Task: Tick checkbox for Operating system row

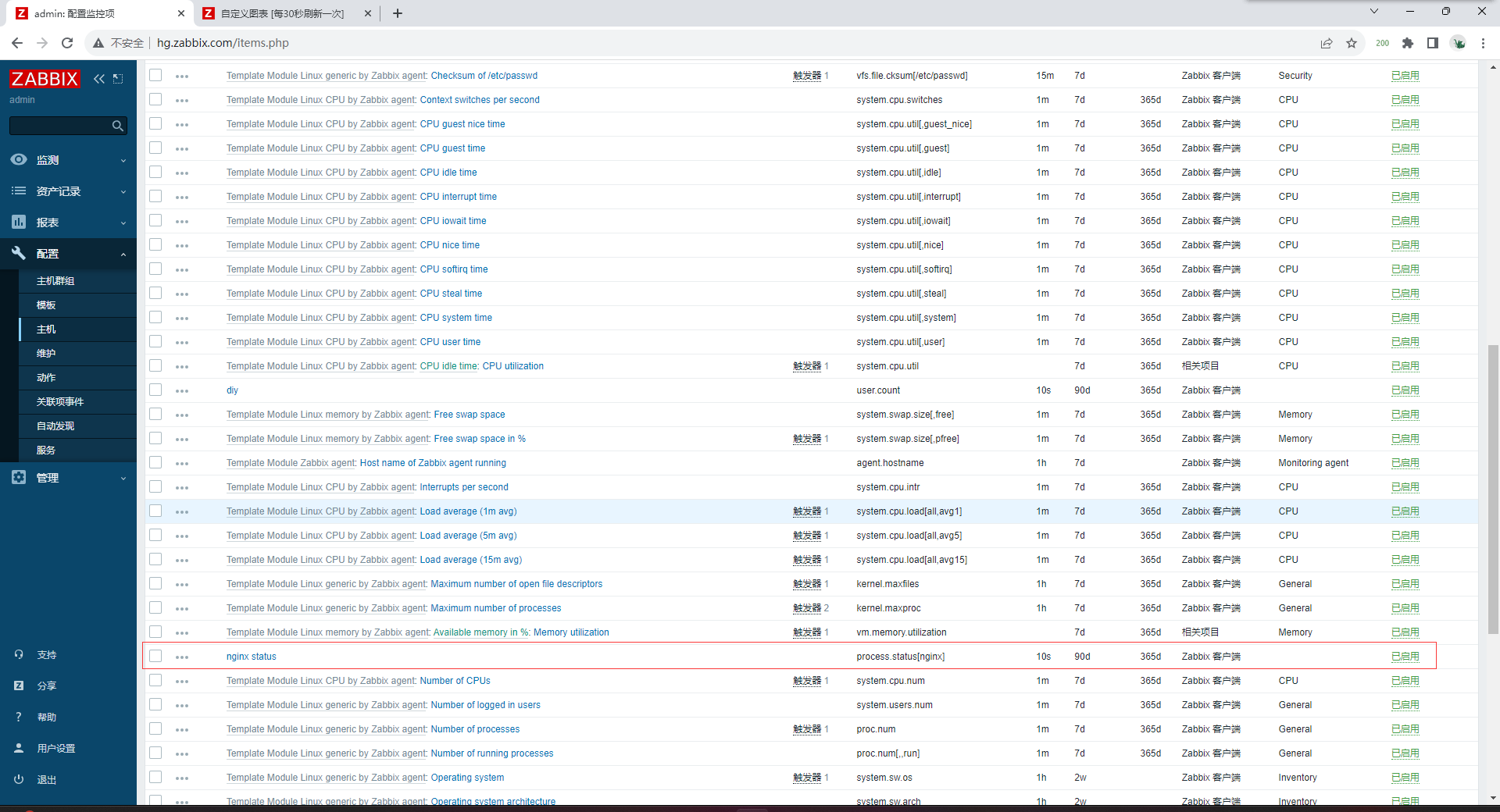Action: (x=155, y=777)
